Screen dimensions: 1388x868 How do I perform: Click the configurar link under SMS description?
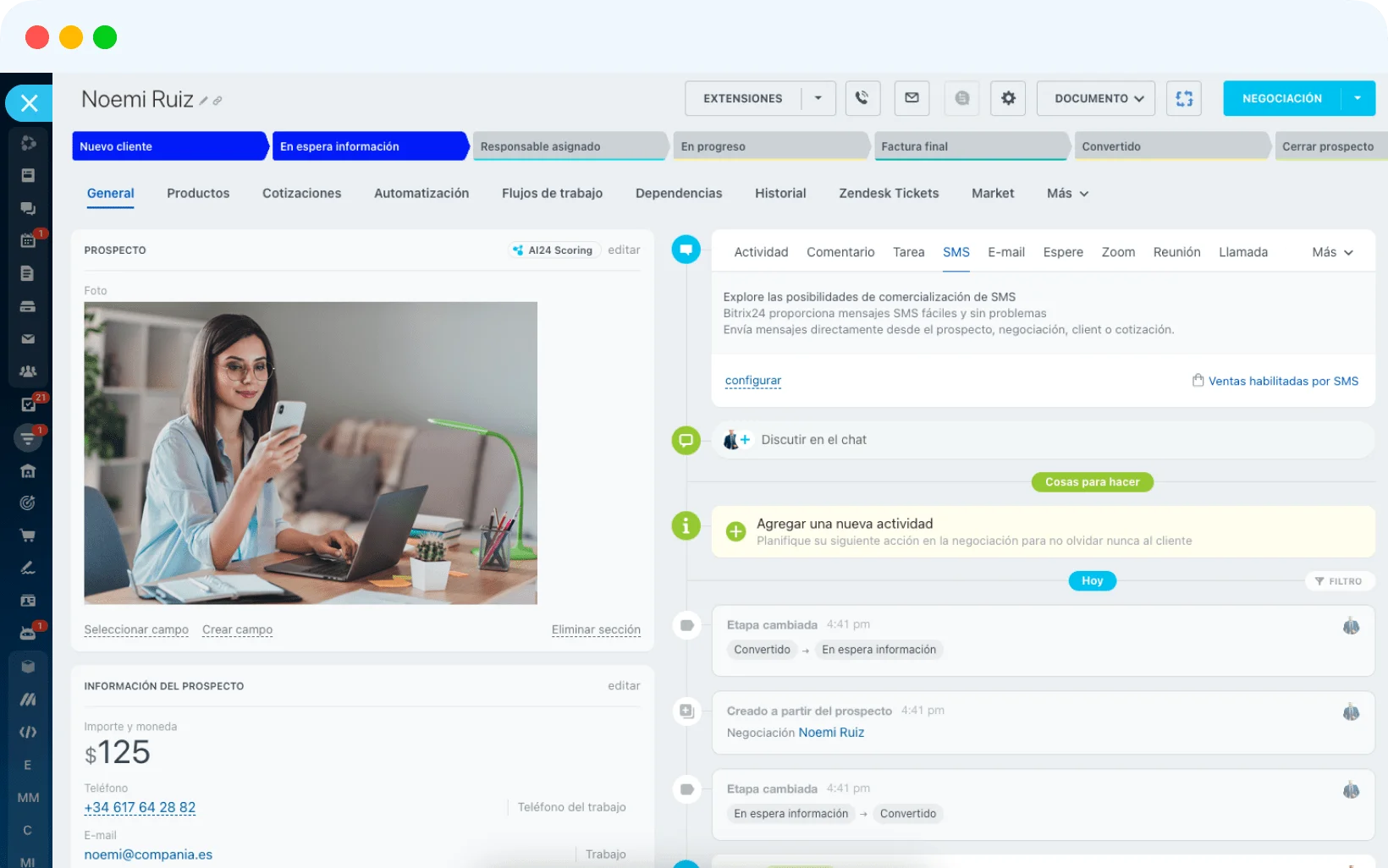coord(752,380)
